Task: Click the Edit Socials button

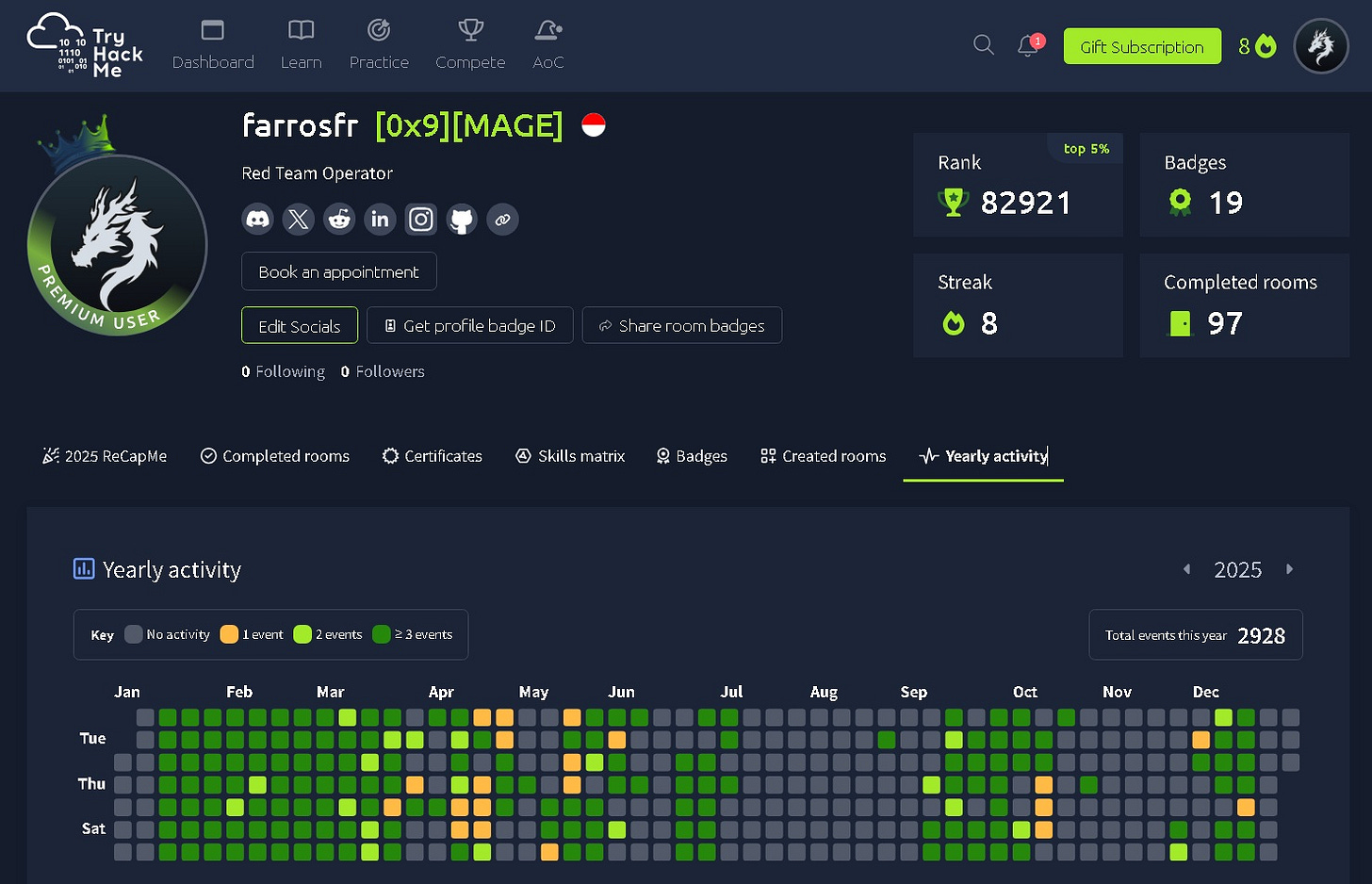Action: (x=300, y=325)
